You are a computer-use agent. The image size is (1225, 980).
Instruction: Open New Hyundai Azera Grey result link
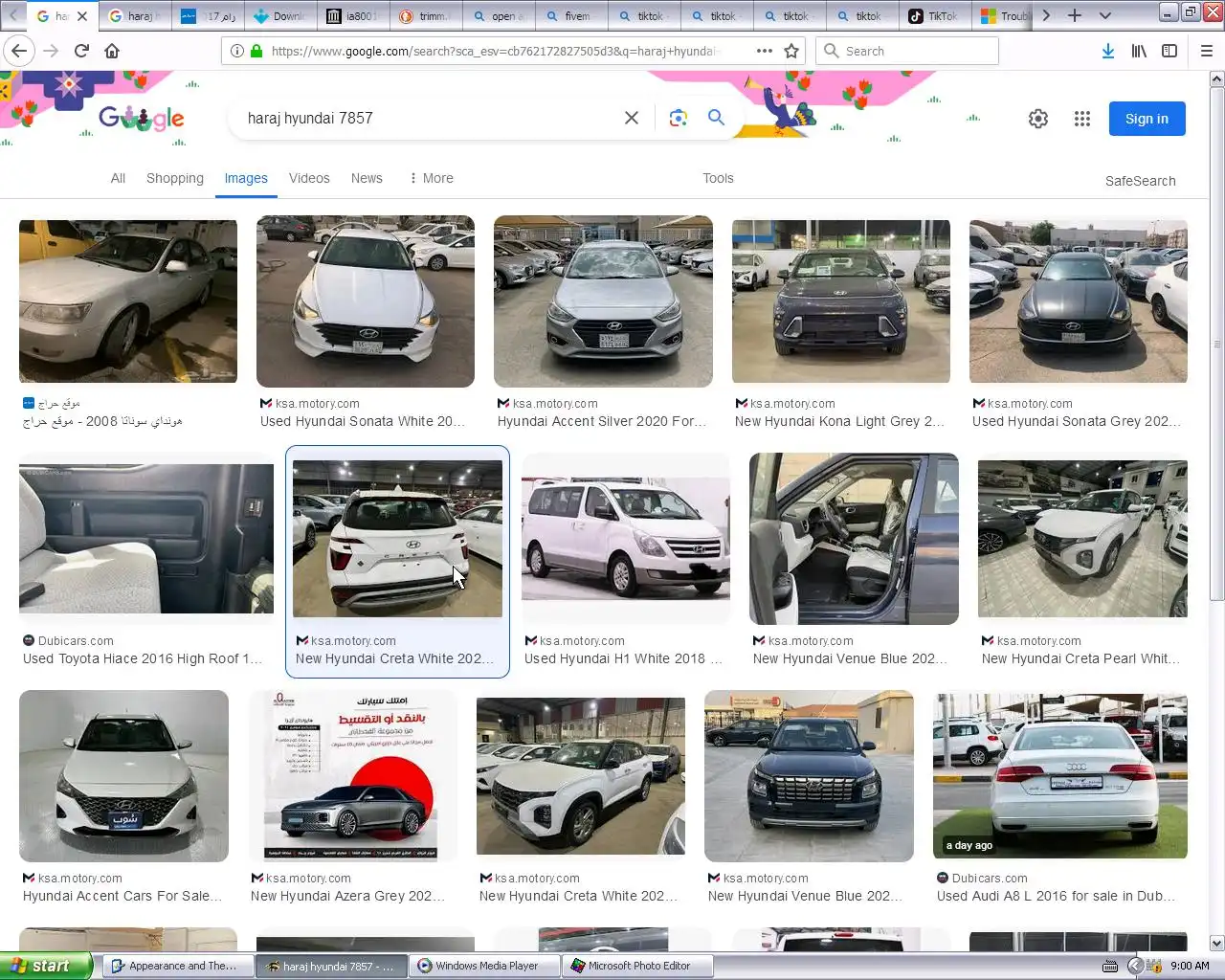(347, 896)
